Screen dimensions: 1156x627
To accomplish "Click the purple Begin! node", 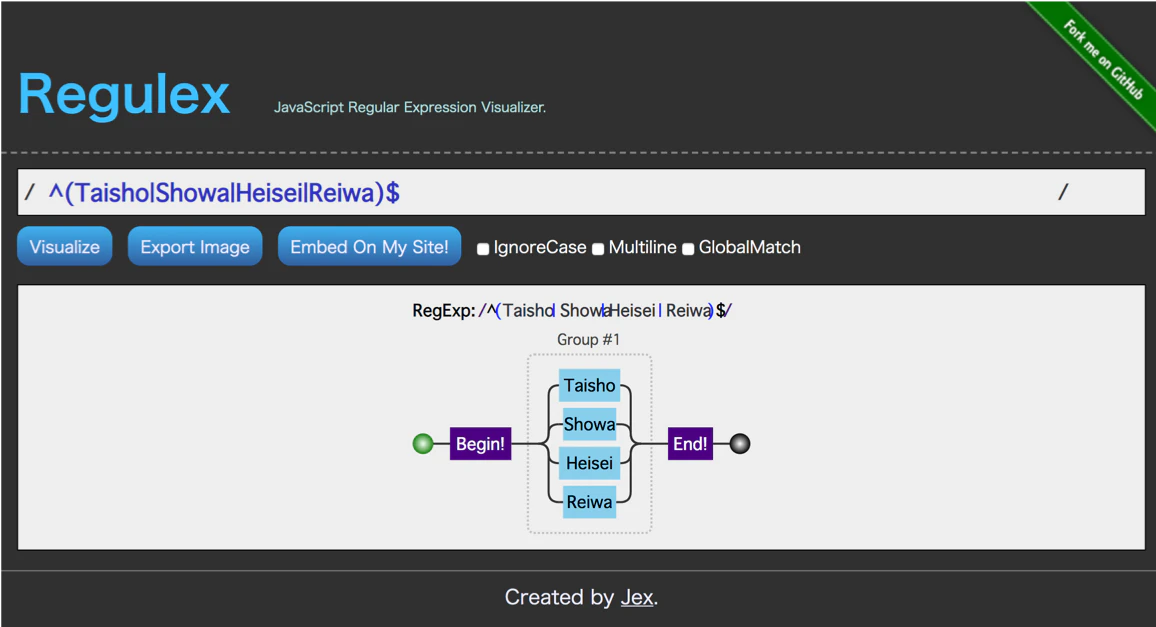I will click(480, 444).
